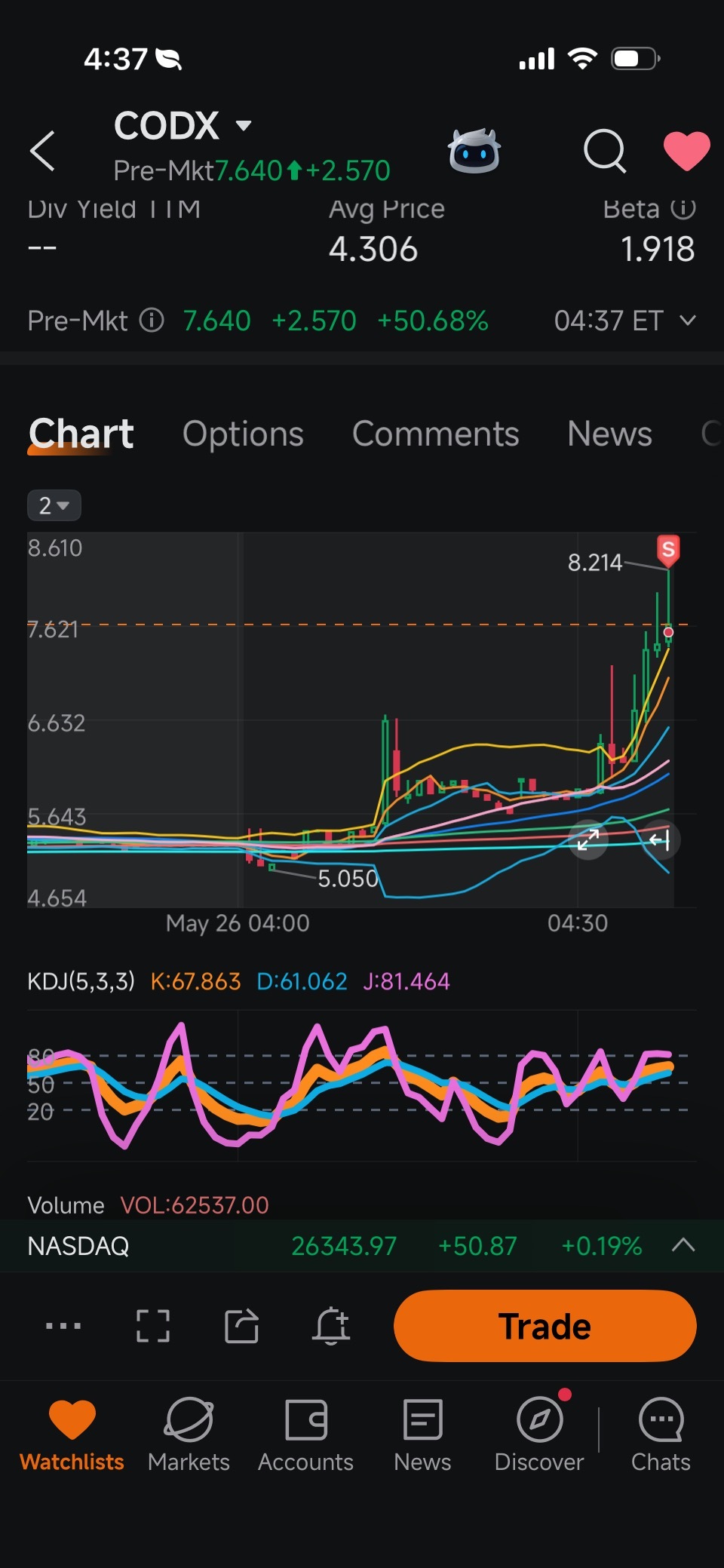This screenshot has height=1568, width=724.
Task: Enter fullscreen chart mode icon
Action: pos(152,1325)
